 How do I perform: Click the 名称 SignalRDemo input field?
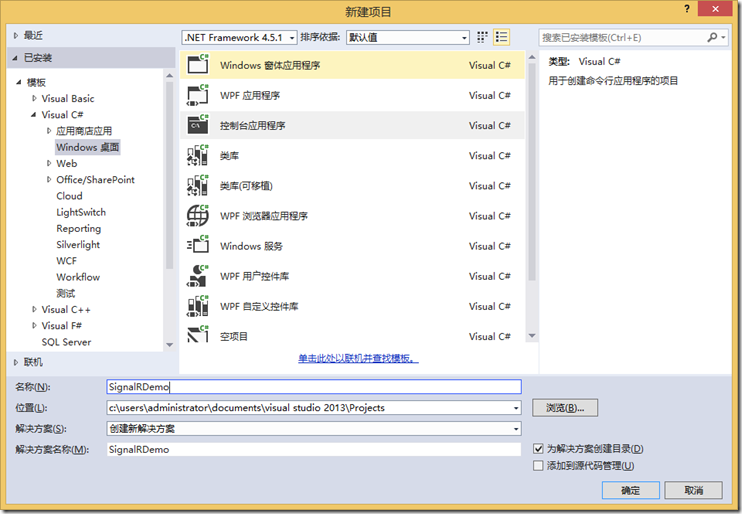[x=314, y=387]
